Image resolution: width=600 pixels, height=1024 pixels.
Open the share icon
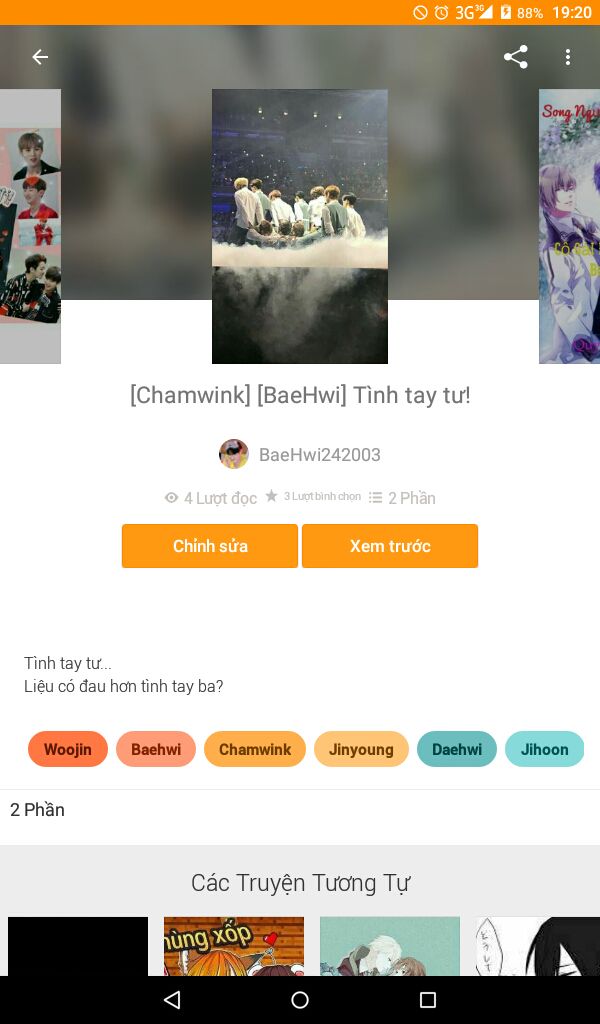click(x=516, y=57)
